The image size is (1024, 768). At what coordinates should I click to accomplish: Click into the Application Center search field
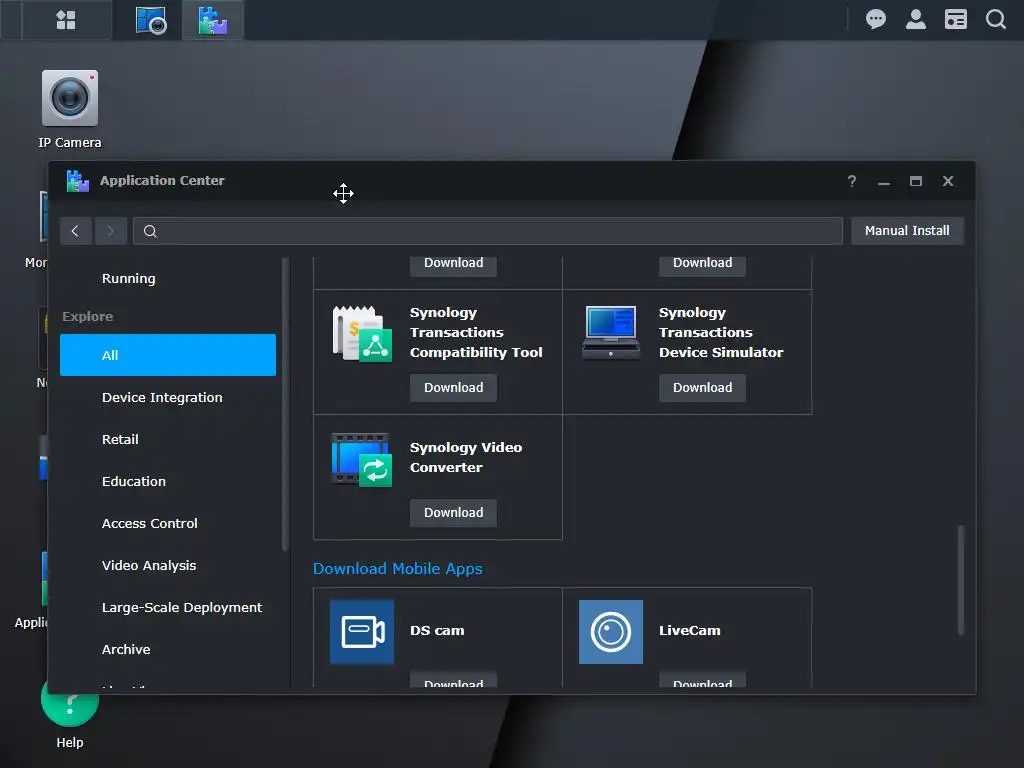click(488, 231)
